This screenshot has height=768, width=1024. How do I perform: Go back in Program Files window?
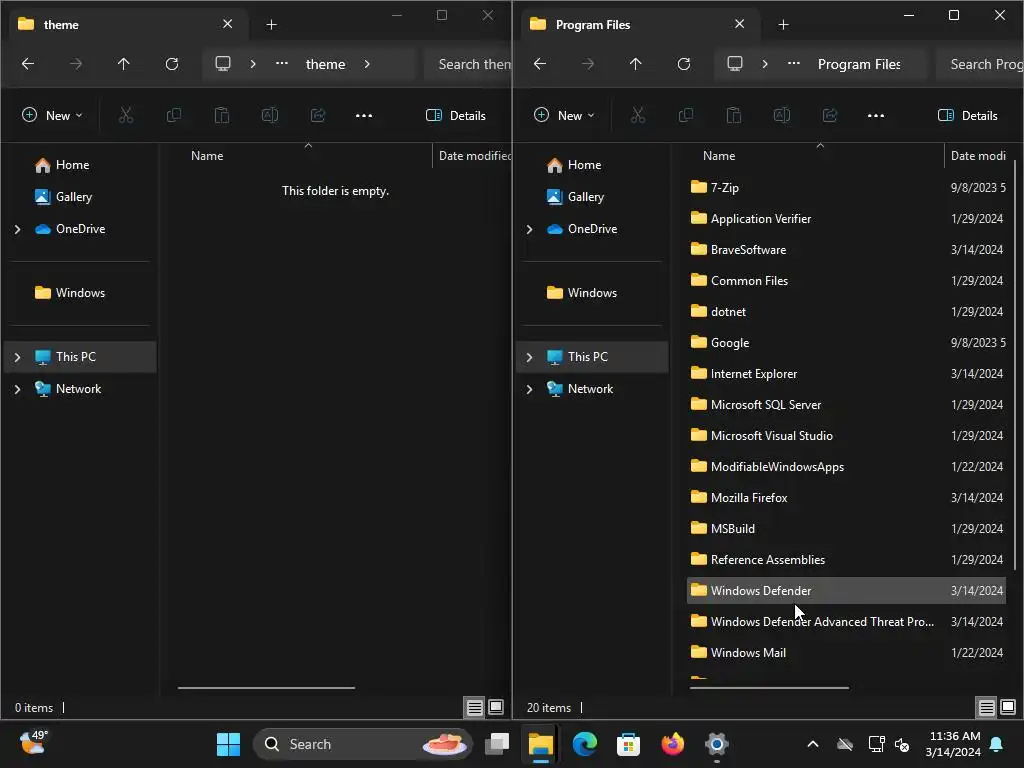pos(540,64)
